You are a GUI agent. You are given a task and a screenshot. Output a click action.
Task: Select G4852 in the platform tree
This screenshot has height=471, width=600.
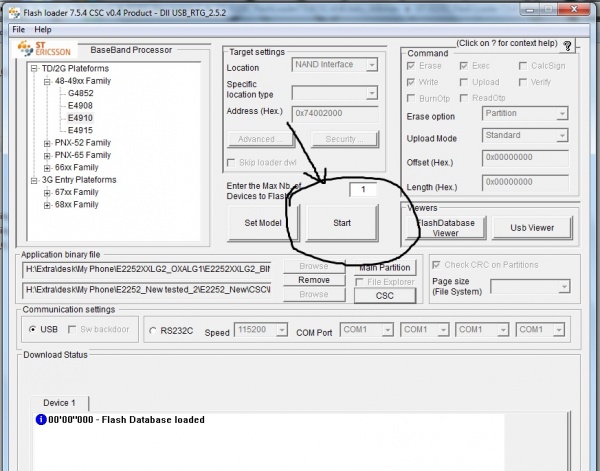coord(80,93)
